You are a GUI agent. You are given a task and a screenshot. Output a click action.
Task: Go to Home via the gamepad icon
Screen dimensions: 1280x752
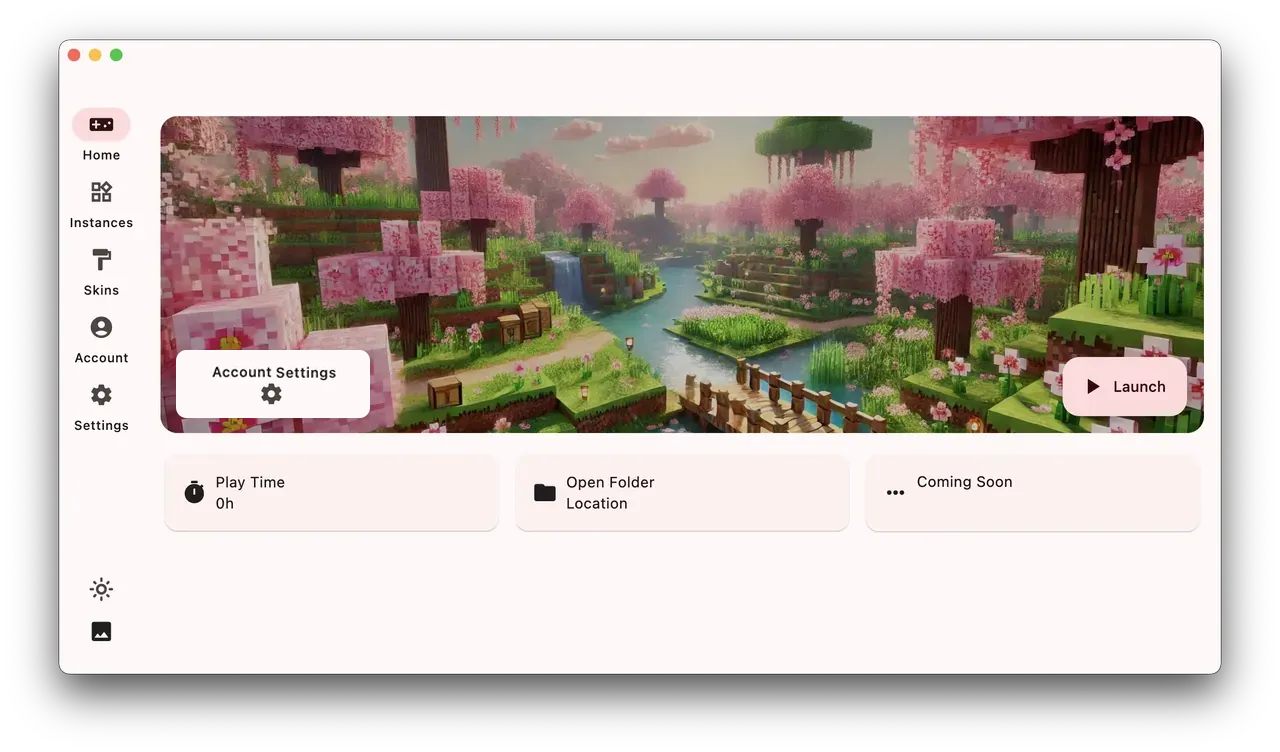(x=101, y=125)
